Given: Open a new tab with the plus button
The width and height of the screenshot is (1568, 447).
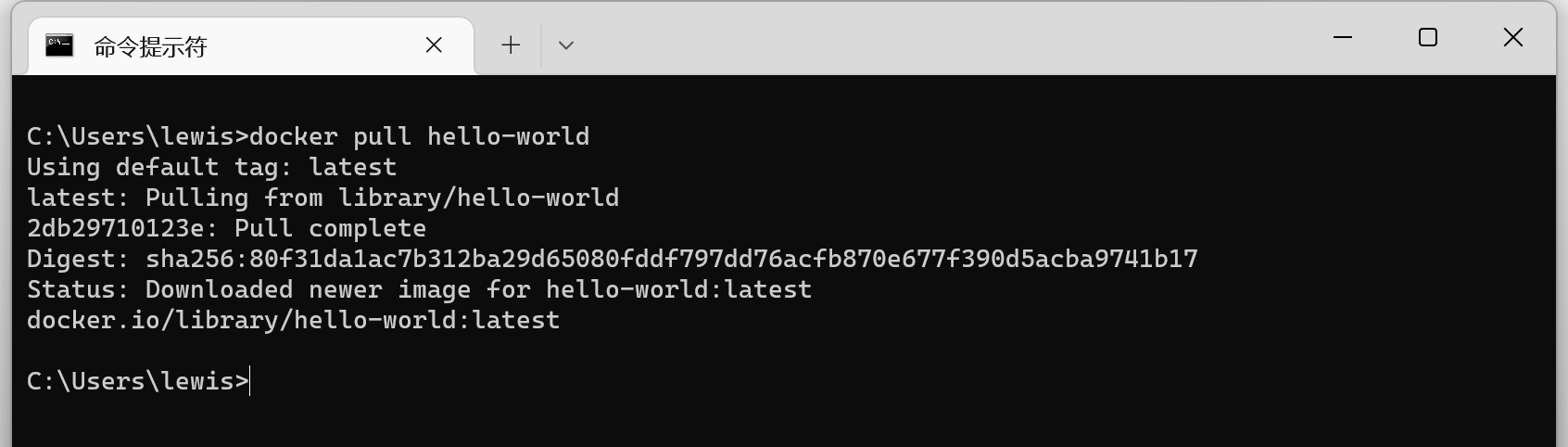Looking at the screenshot, I should point(511,45).
